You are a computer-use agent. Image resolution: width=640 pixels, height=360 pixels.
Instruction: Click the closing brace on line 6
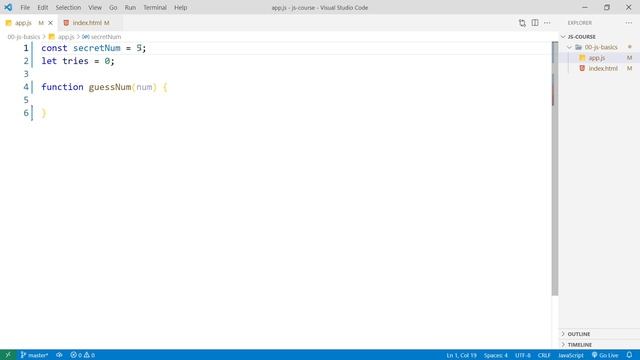click(44, 113)
